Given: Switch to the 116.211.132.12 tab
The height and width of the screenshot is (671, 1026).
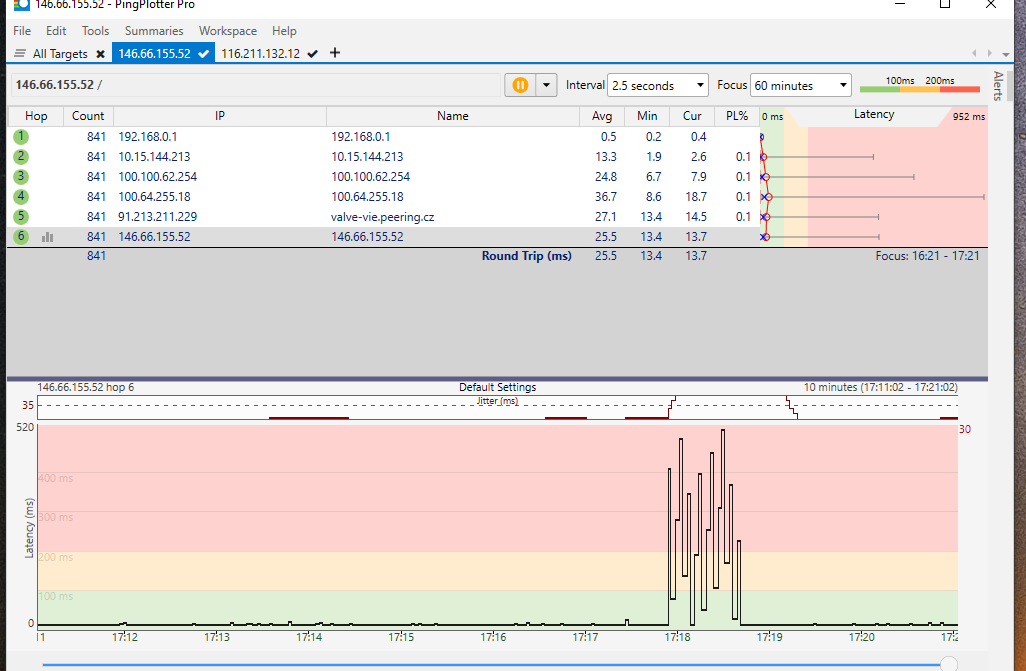Looking at the screenshot, I should point(260,54).
